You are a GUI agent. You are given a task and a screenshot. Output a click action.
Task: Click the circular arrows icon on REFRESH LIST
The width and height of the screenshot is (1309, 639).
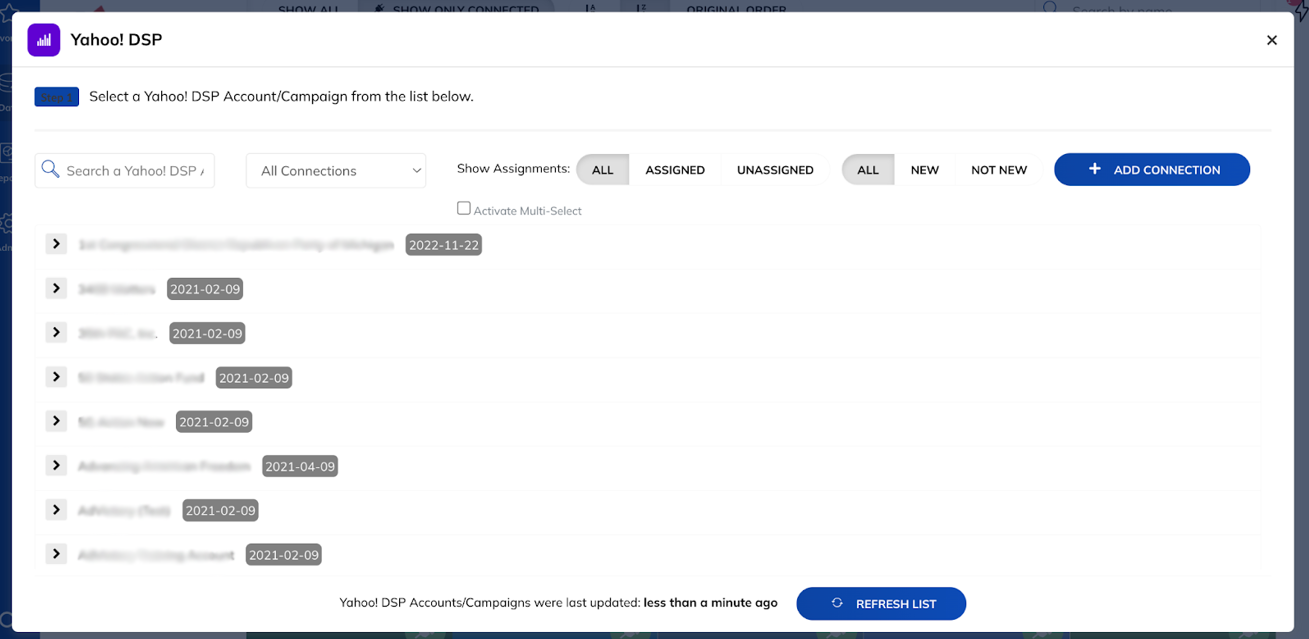(837, 603)
